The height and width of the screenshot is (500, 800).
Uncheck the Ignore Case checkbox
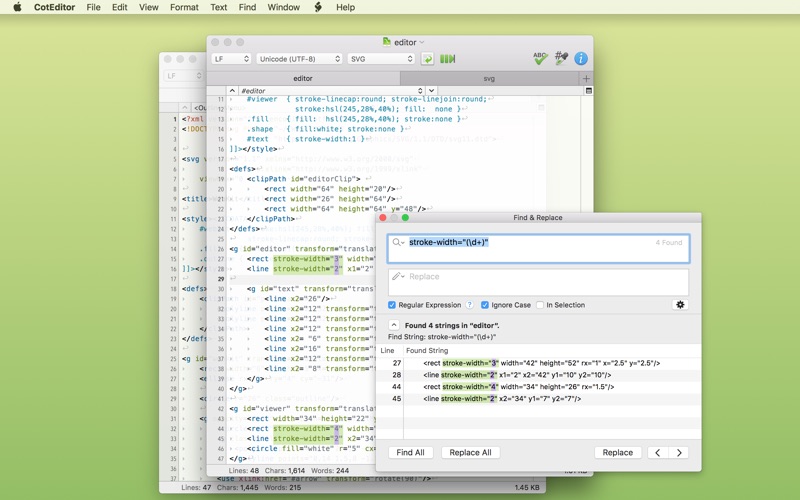point(485,305)
